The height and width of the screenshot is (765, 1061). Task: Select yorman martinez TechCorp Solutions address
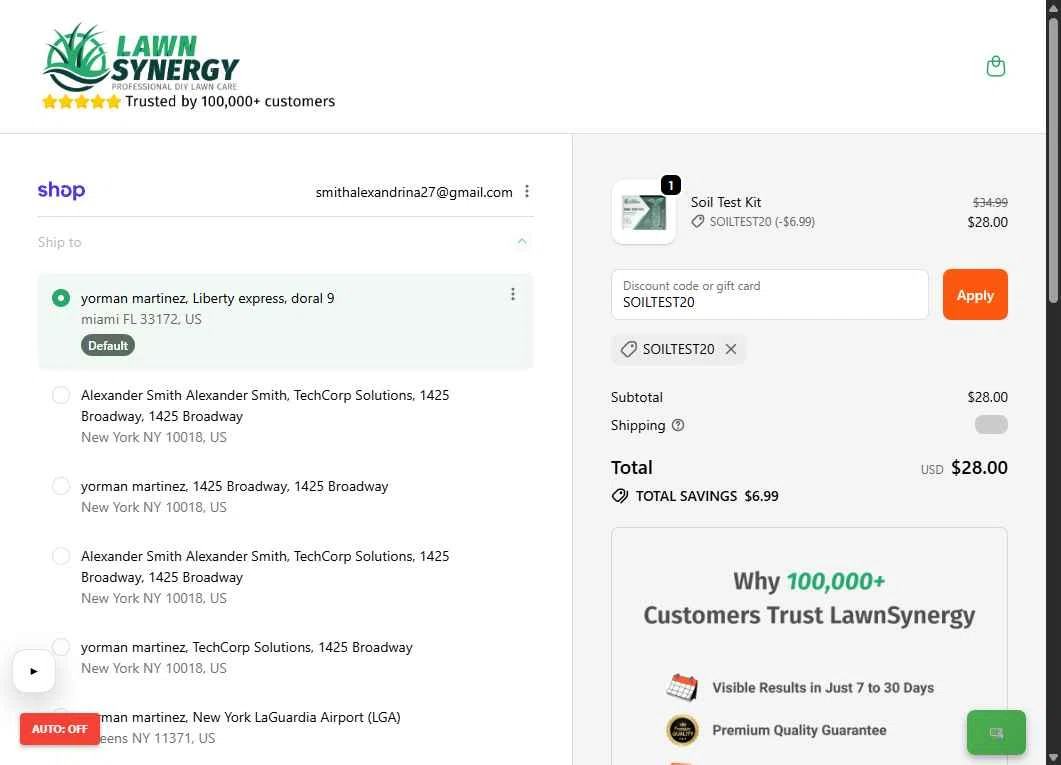tap(61, 647)
